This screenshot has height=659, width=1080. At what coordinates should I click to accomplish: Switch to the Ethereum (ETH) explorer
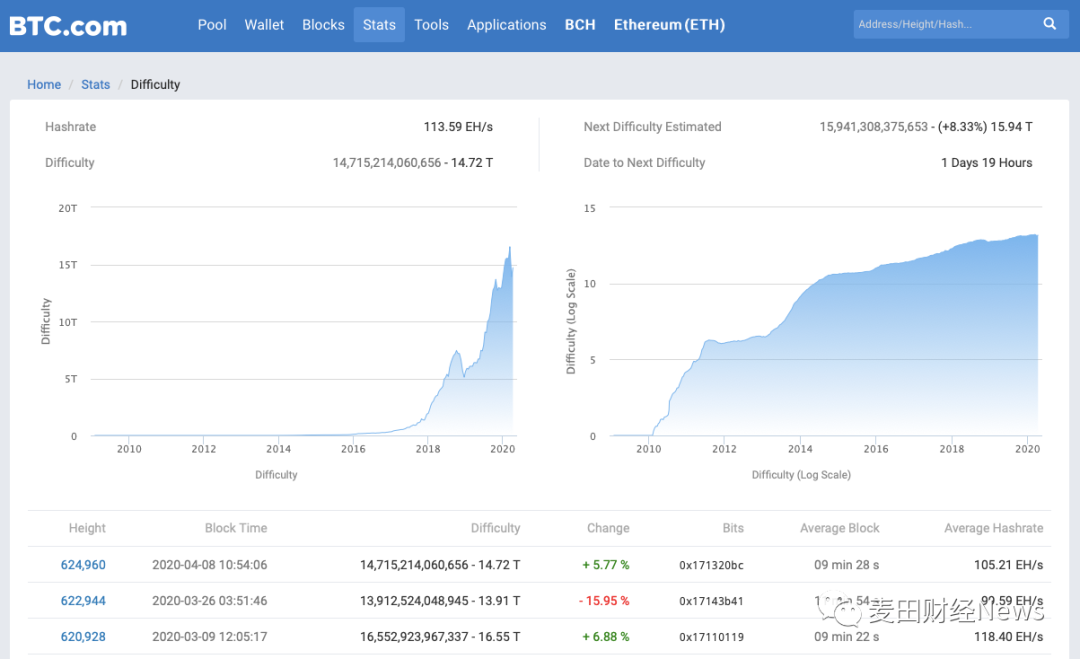click(x=669, y=25)
